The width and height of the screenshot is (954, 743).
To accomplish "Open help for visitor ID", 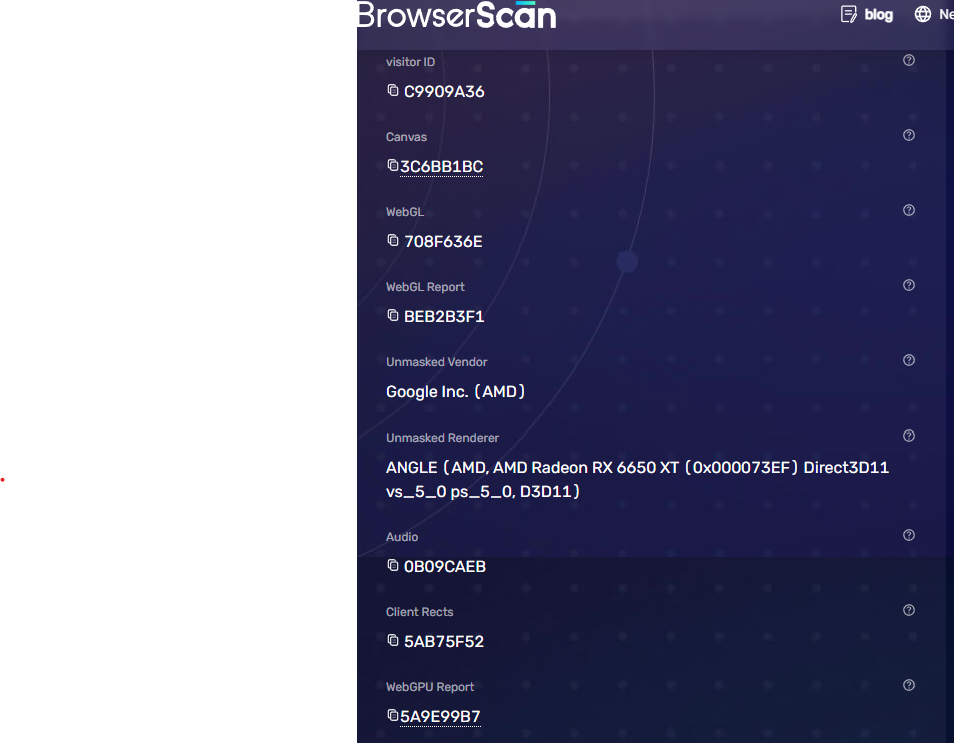I will 909,60.
